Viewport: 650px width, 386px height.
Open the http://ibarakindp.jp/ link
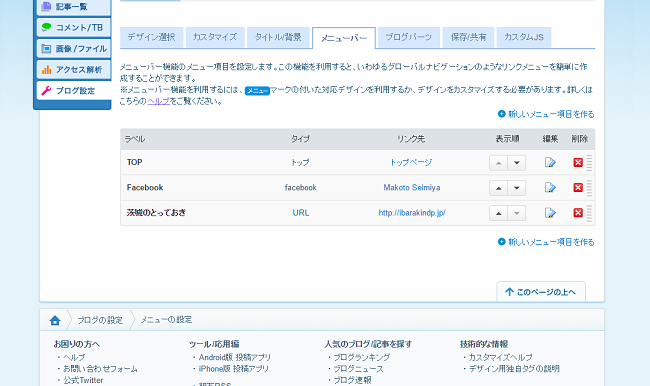412,213
